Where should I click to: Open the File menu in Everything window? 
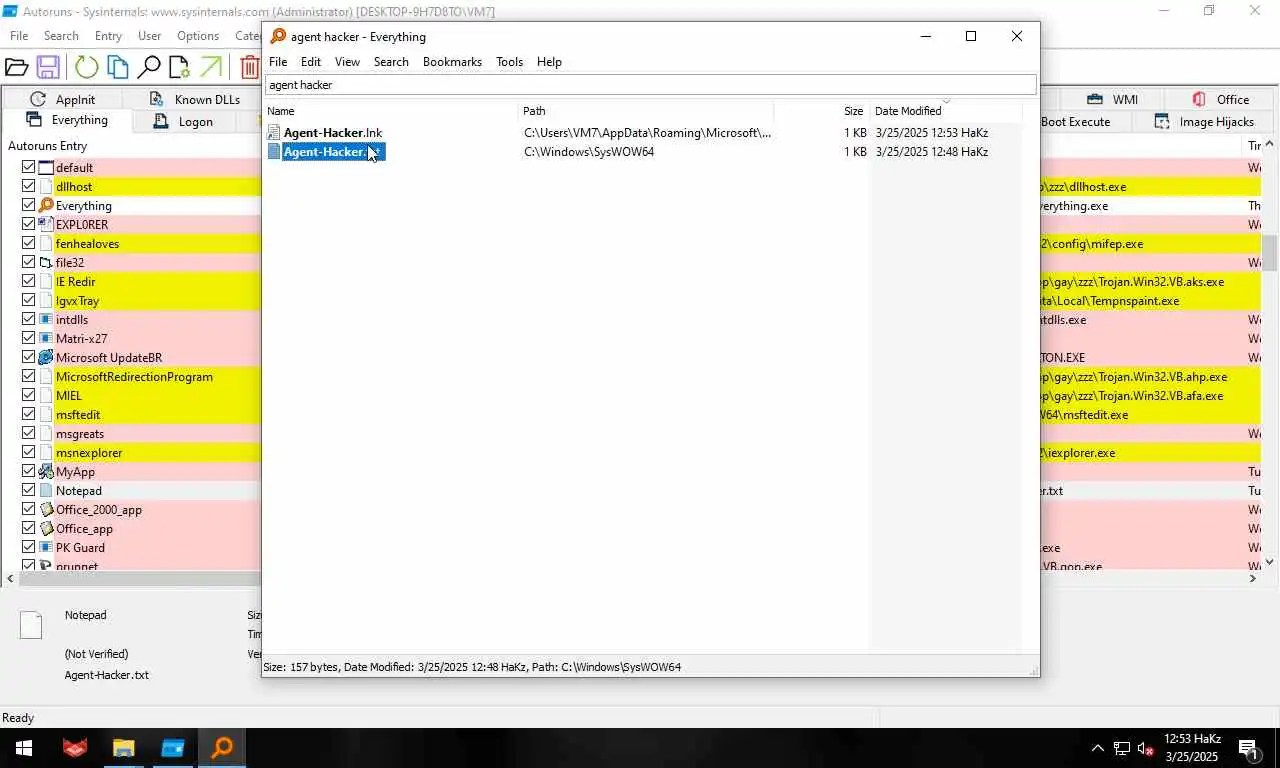278,62
